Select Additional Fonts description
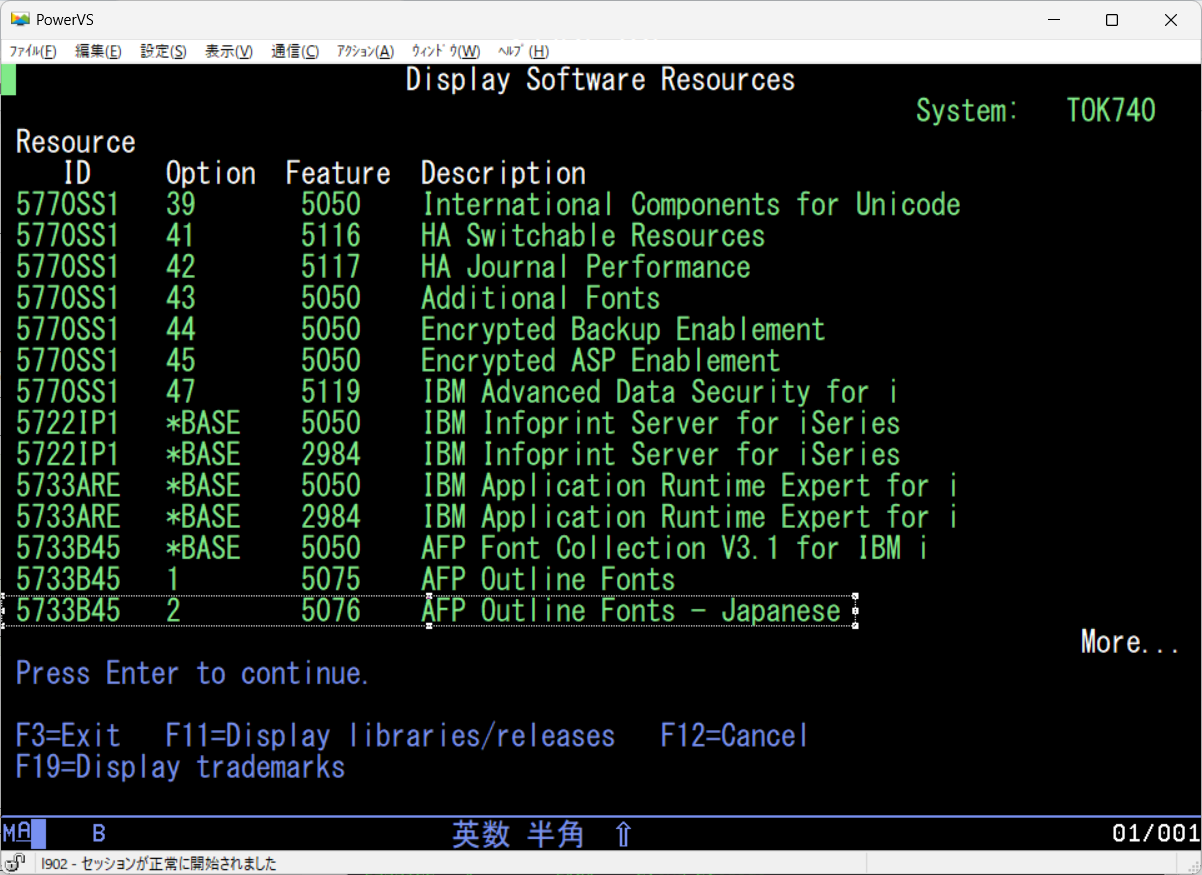Image resolution: width=1202 pixels, height=875 pixels. tap(541, 298)
